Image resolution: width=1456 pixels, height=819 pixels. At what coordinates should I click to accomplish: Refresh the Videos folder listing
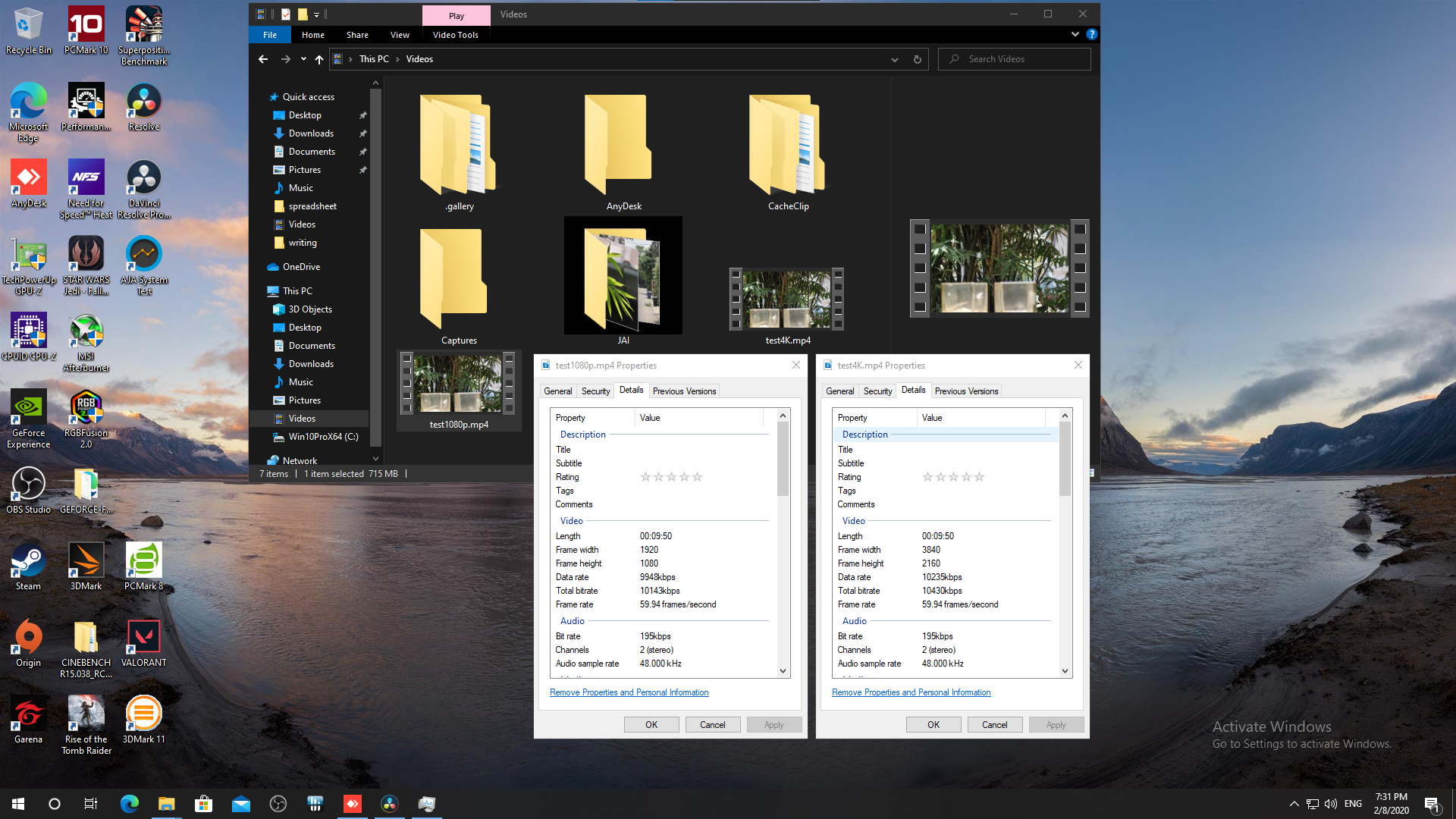917,59
